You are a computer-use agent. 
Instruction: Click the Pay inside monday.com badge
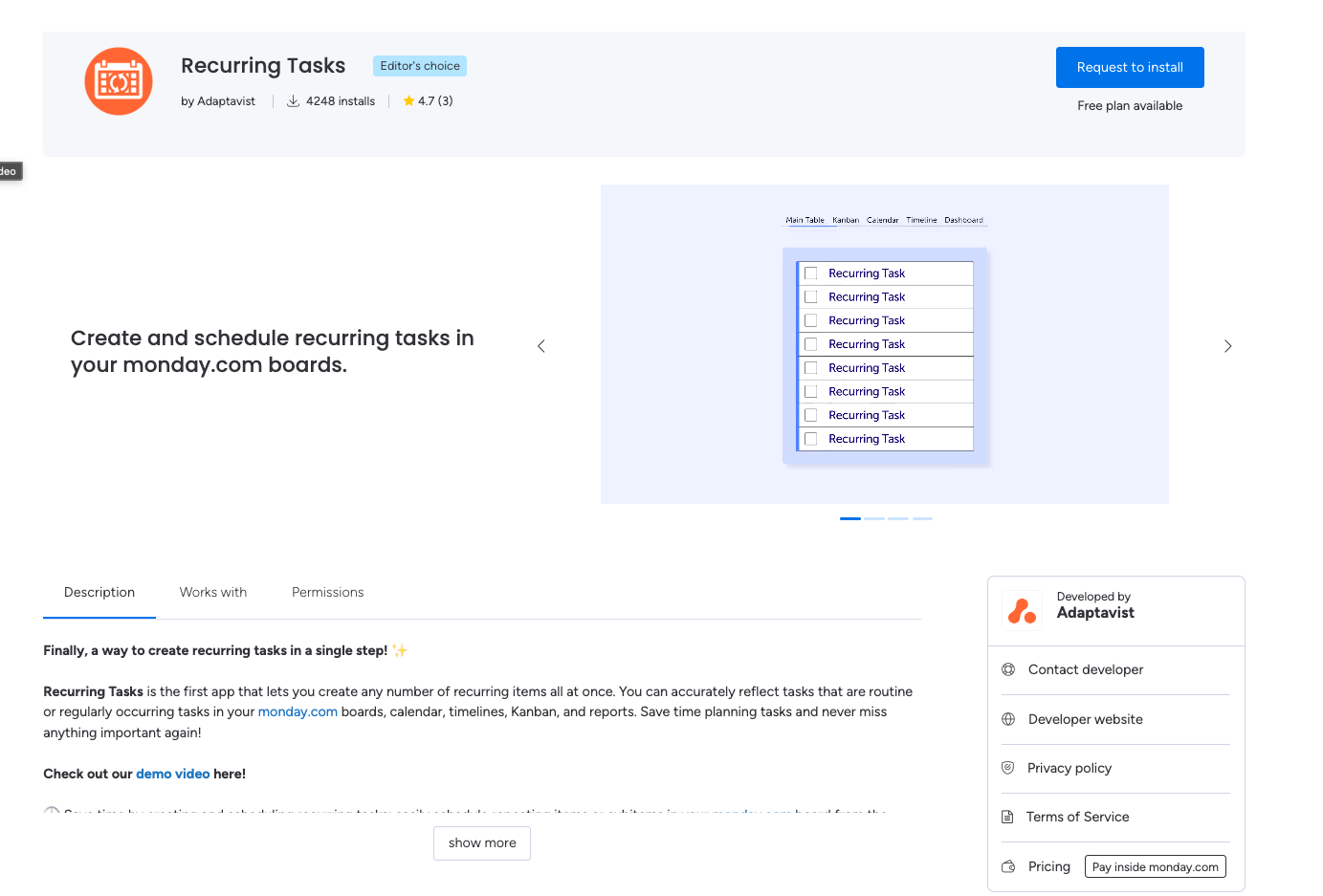click(1156, 866)
